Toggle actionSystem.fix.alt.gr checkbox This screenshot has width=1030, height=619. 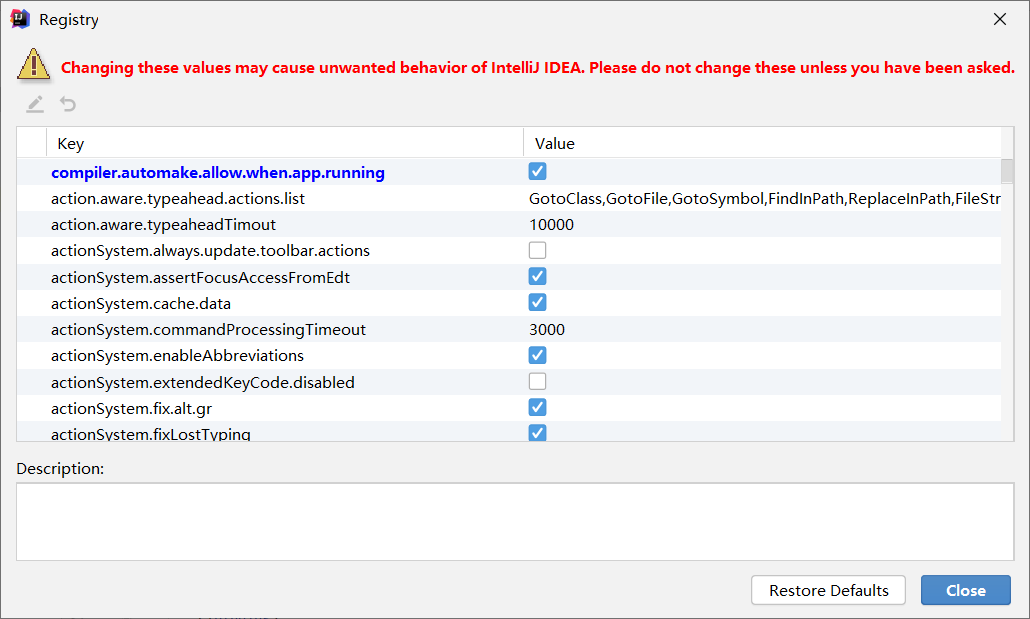click(537, 408)
